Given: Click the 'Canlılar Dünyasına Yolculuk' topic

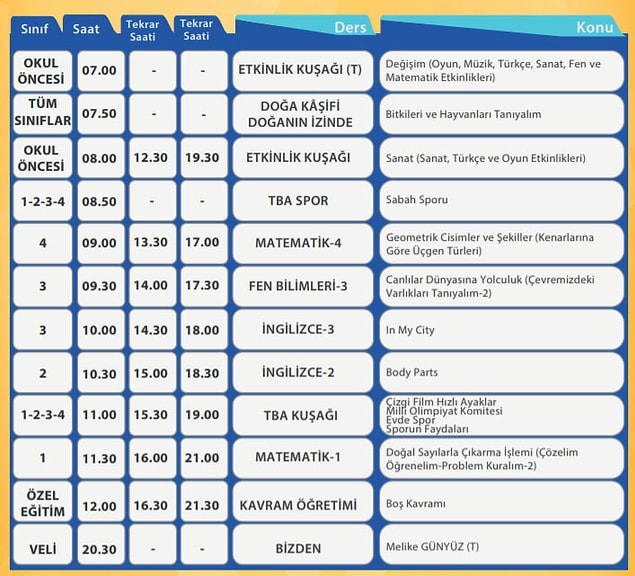Looking at the screenshot, I should click(501, 286).
